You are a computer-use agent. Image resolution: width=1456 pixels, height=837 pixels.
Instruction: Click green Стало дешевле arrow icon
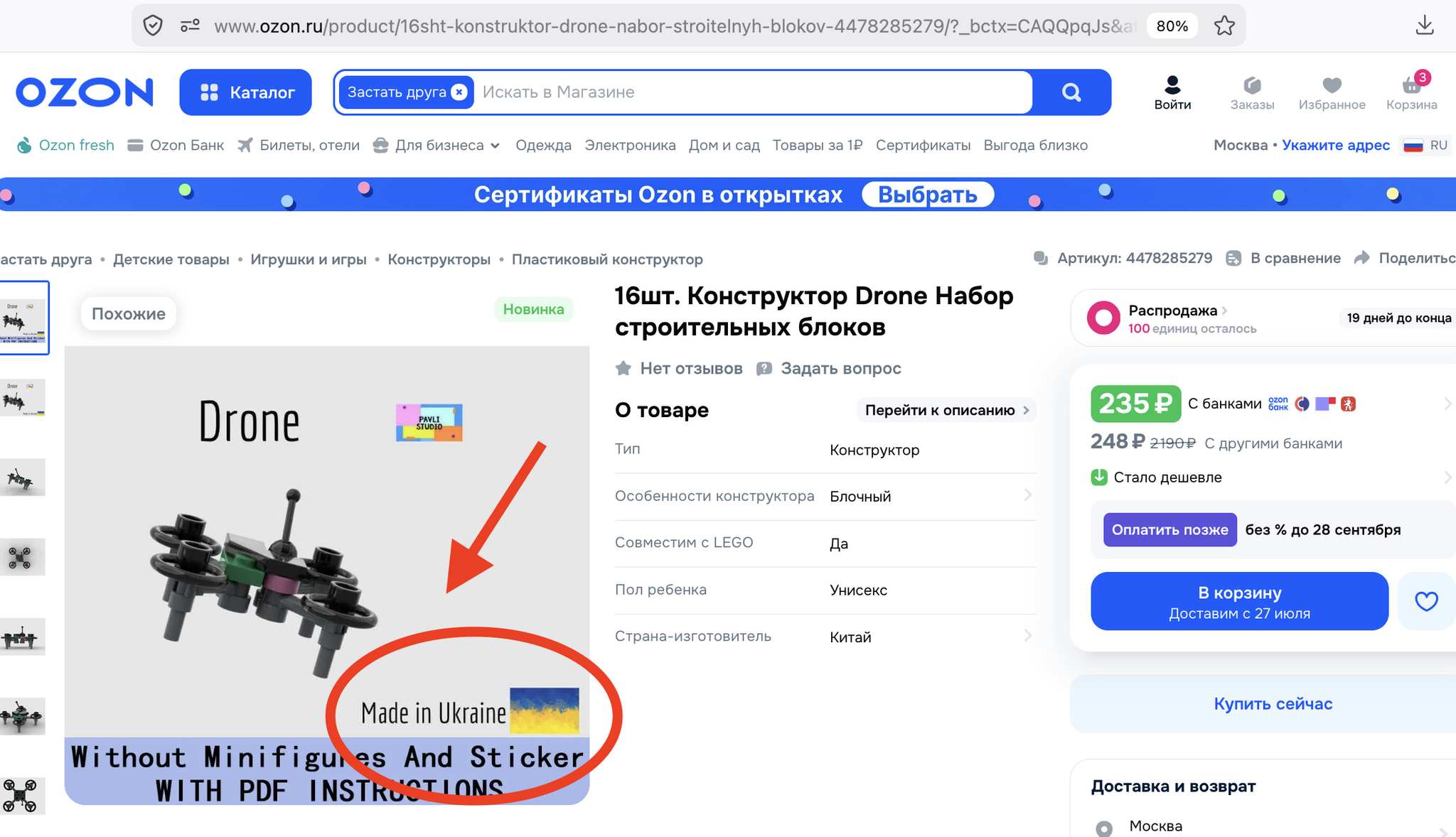coord(1099,477)
